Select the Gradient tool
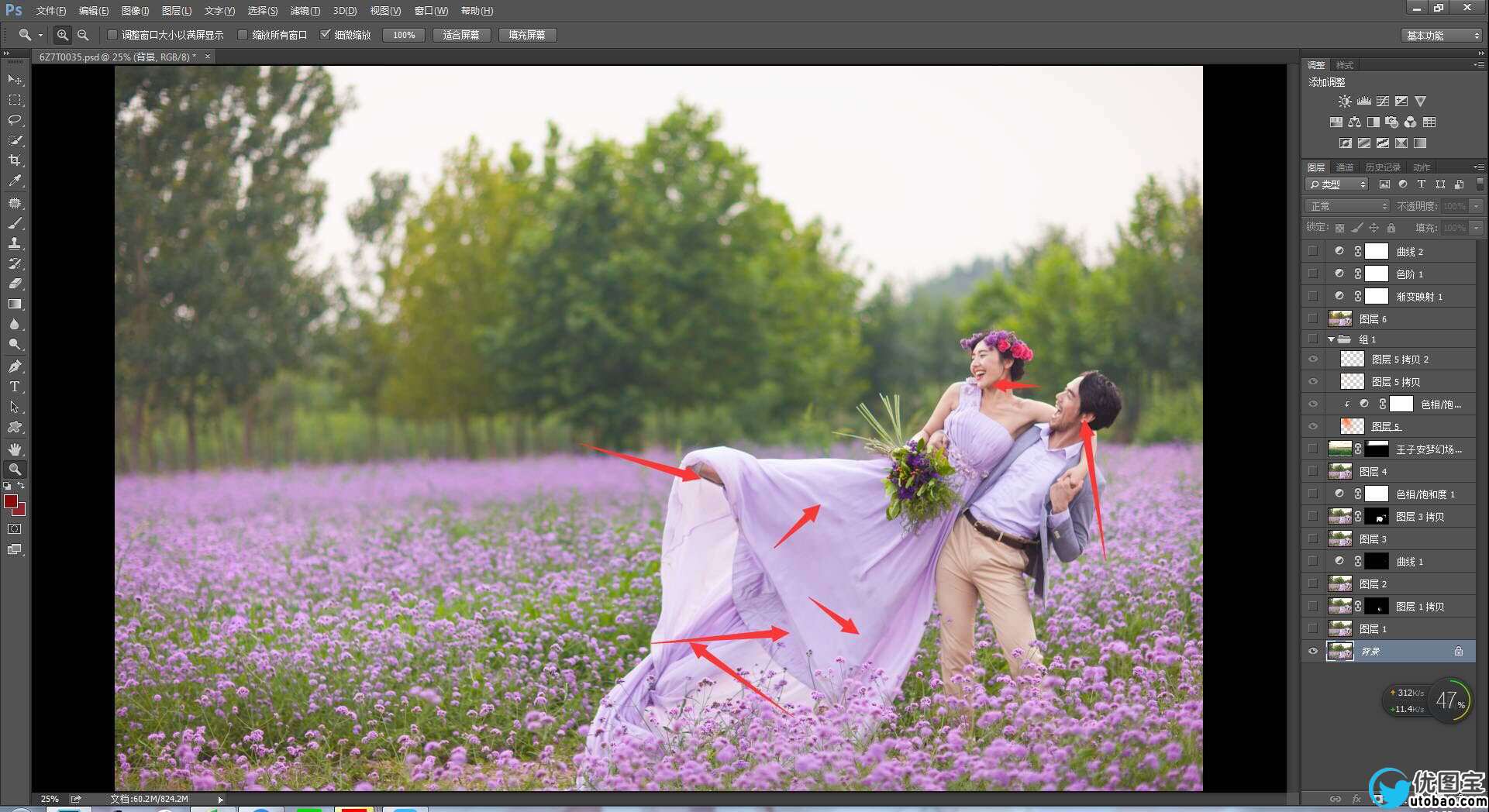The image size is (1489, 812). click(x=15, y=304)
